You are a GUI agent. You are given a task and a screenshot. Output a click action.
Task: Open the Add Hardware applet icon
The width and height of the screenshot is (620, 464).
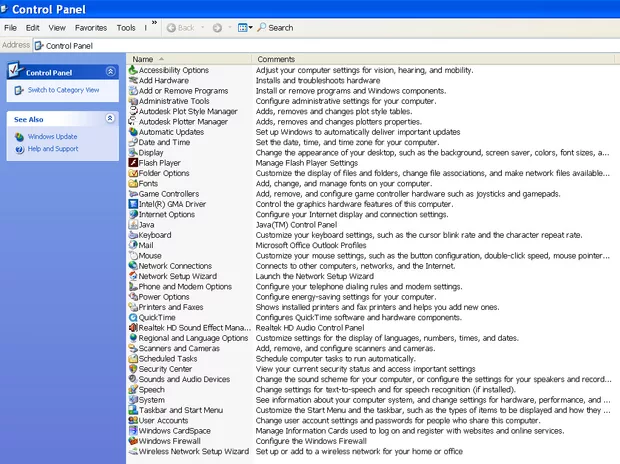point(133,80)
